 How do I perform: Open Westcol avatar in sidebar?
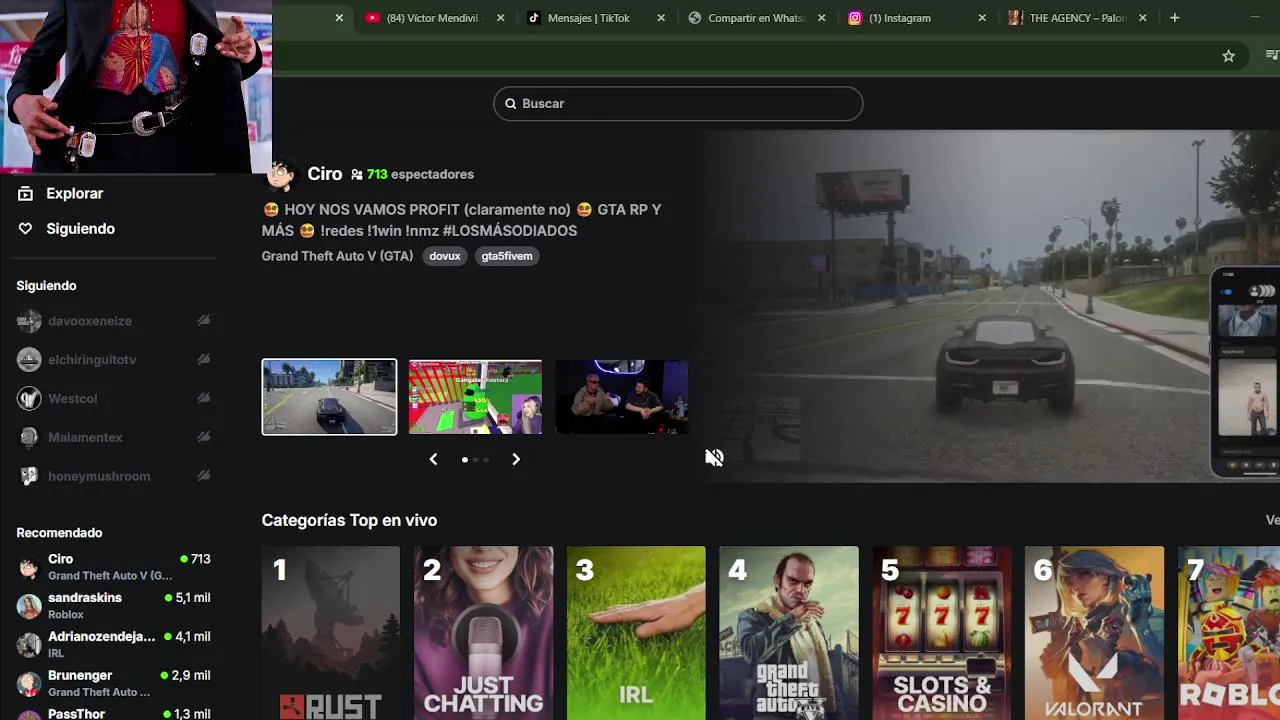pos(29,399)
